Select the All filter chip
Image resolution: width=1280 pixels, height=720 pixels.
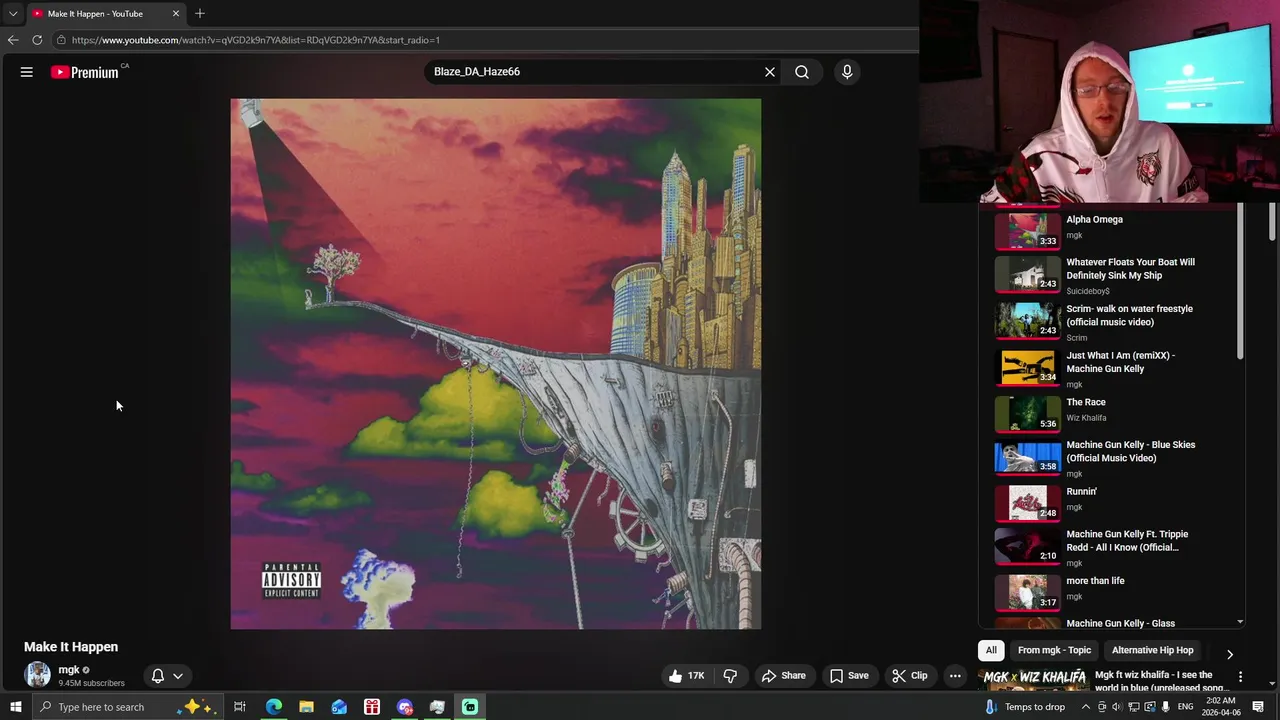[991, 650]
